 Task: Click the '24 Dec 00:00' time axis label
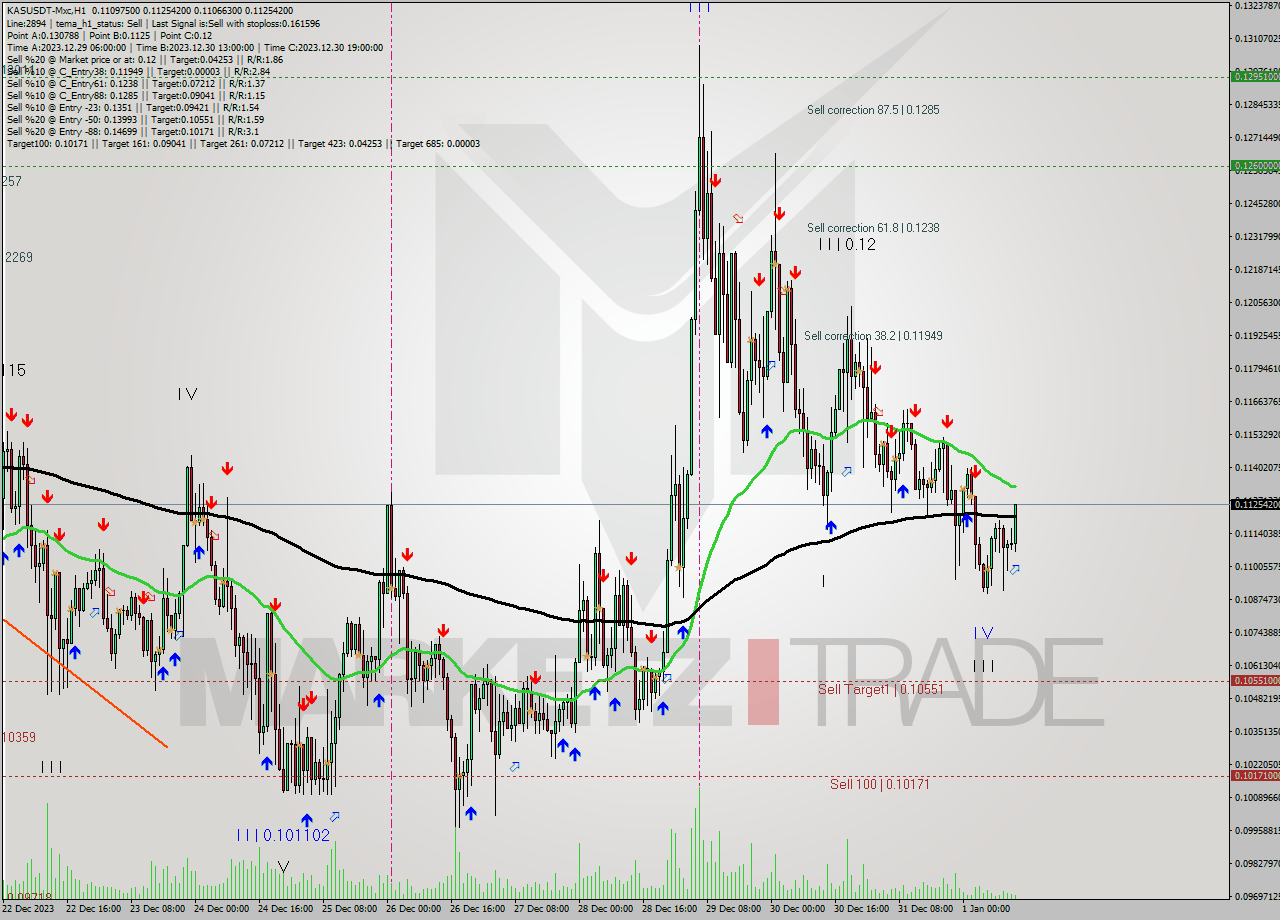coord(220,909)
